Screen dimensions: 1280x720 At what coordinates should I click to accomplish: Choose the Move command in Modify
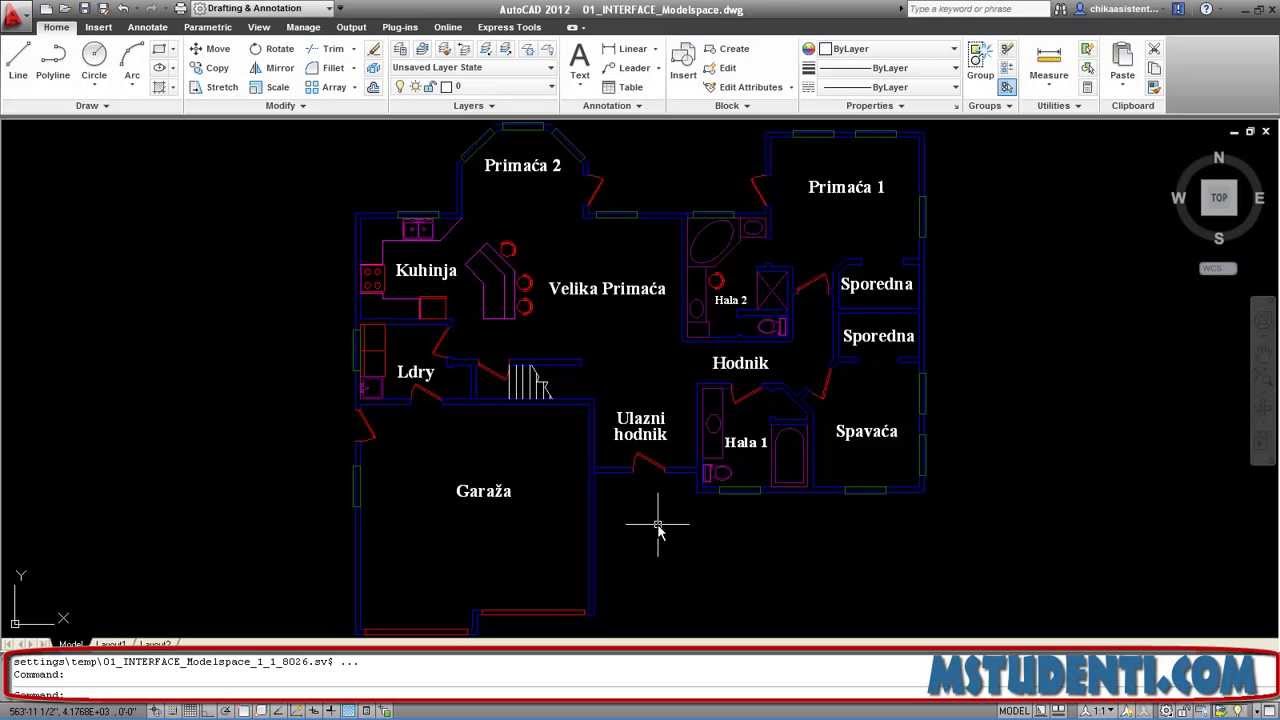click(x=210, y=49)
